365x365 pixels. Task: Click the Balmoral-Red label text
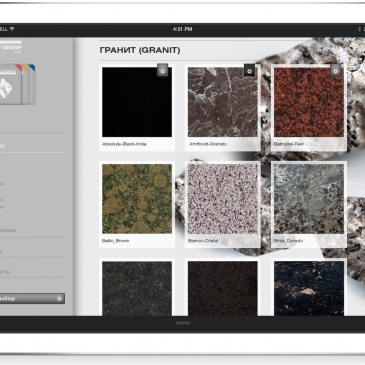pyautogui.click(x=289, y=144)
